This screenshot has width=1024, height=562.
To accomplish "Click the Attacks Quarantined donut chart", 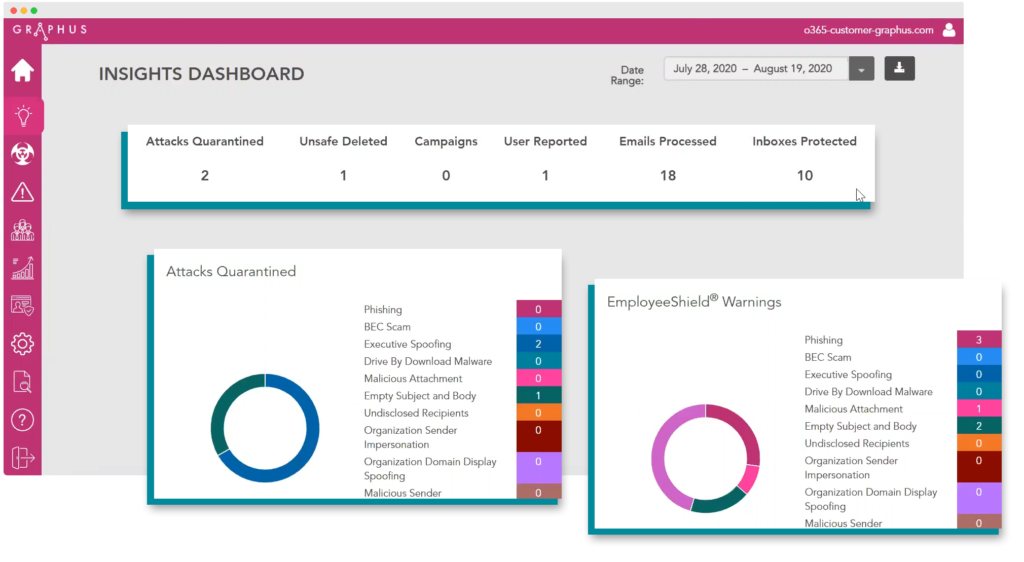I will point(265,428).
